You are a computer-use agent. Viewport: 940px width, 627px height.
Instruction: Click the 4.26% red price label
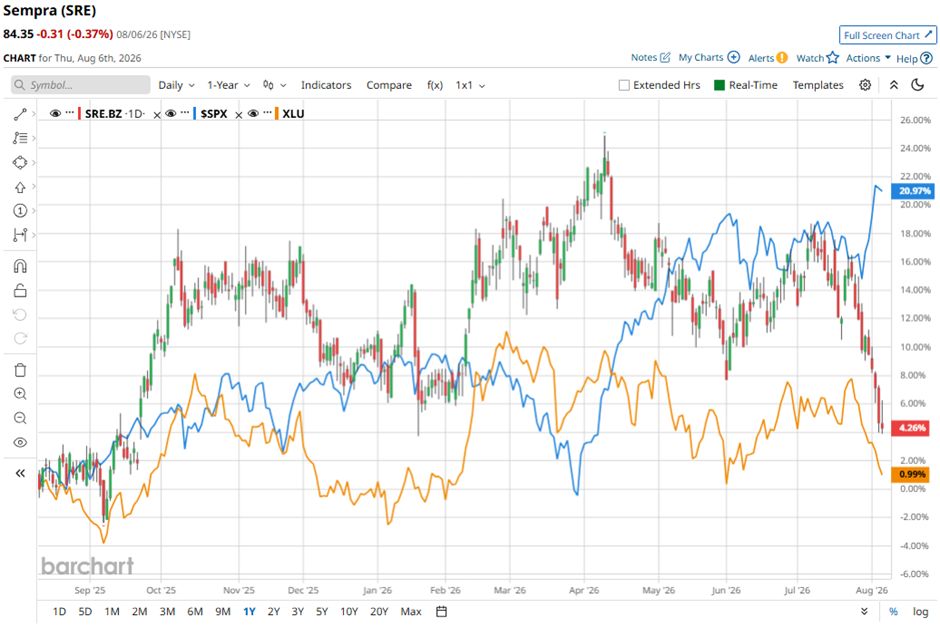pos(911,427)
